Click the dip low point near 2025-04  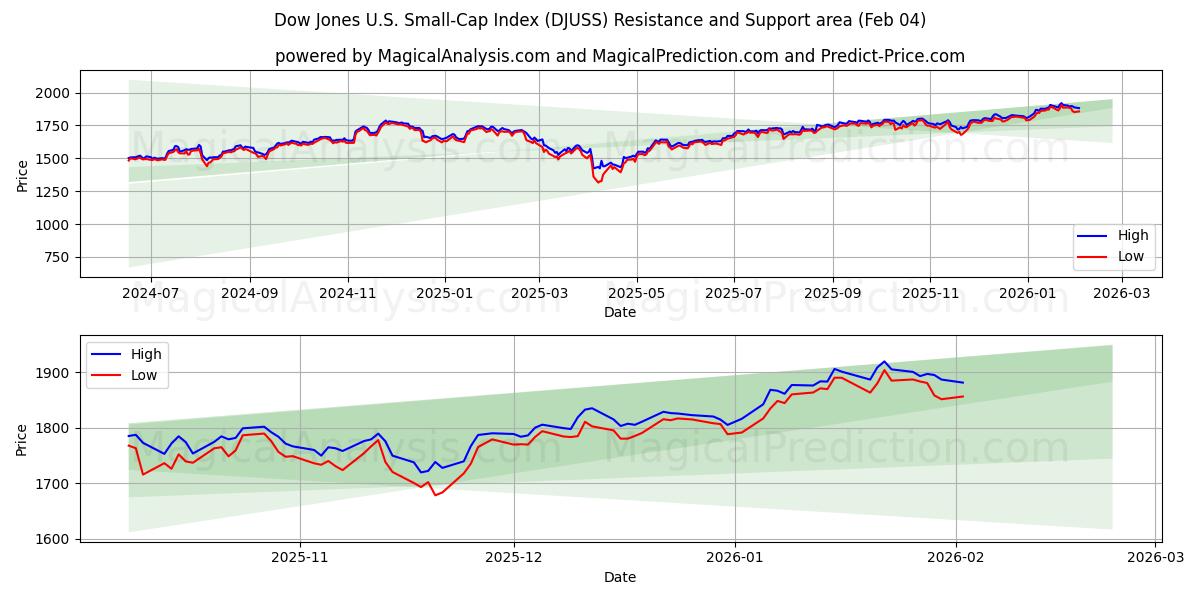[x=599, y=183]
